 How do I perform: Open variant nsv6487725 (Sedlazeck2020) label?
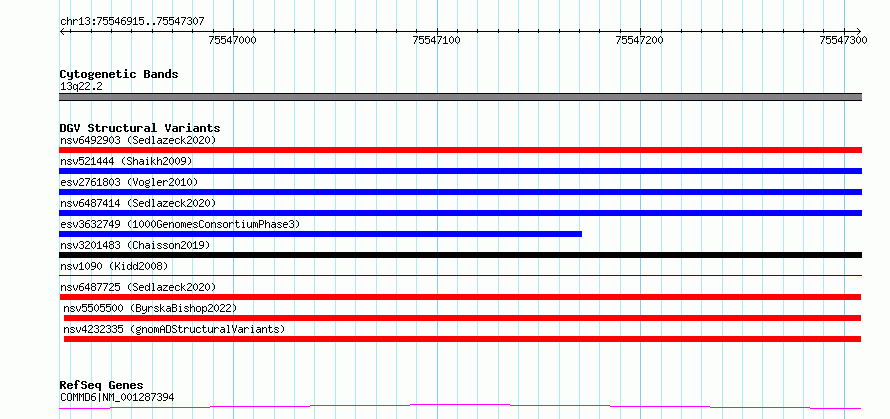point(138,287)
